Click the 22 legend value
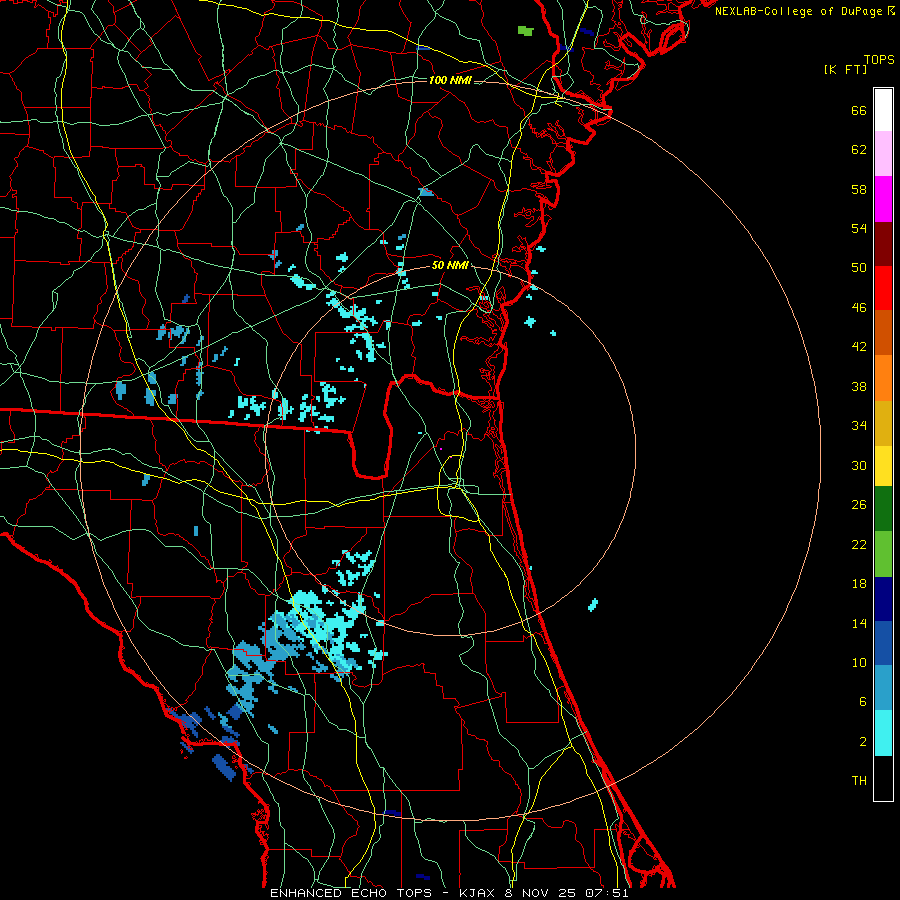Image resolution: width=900 pixels, height=900 pixels. (859, 545)
